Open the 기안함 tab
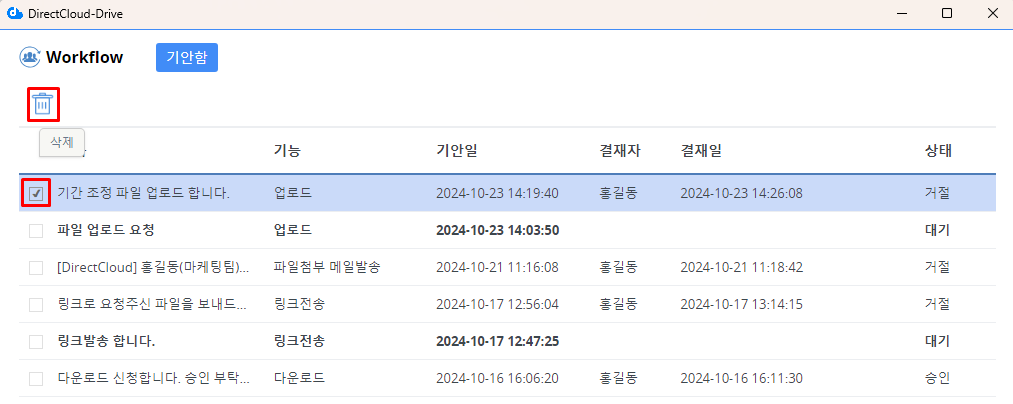The height and width of the screenshot is (404, 1013). pos(186,58)
